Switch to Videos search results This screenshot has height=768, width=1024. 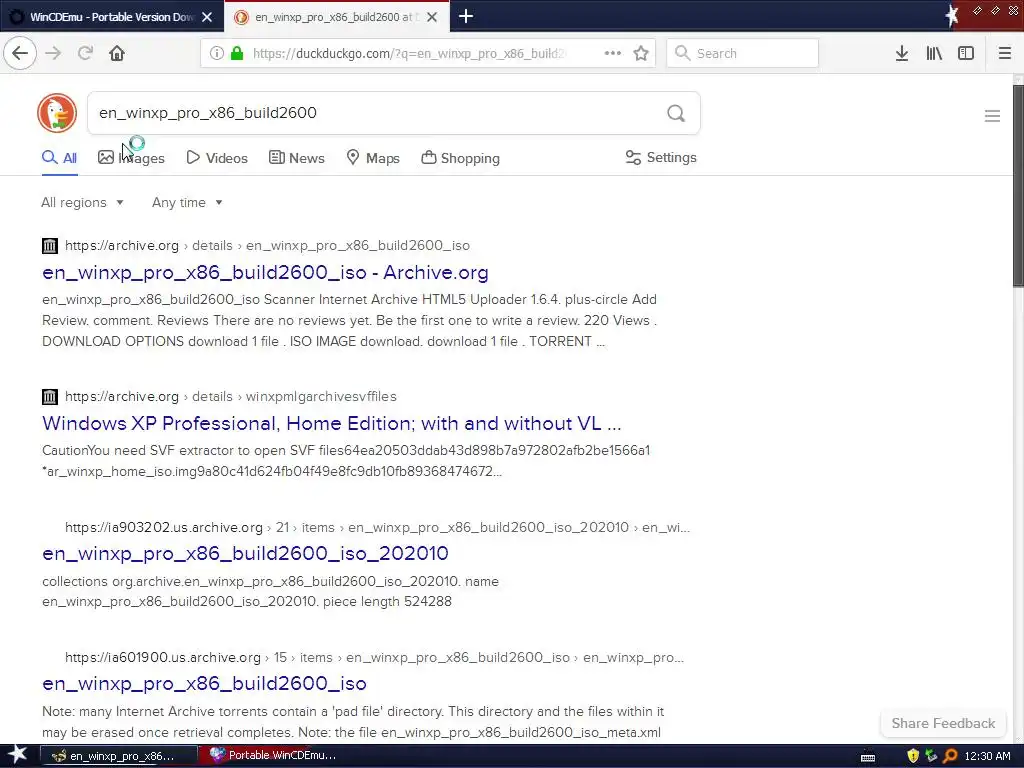click(217, 158)
